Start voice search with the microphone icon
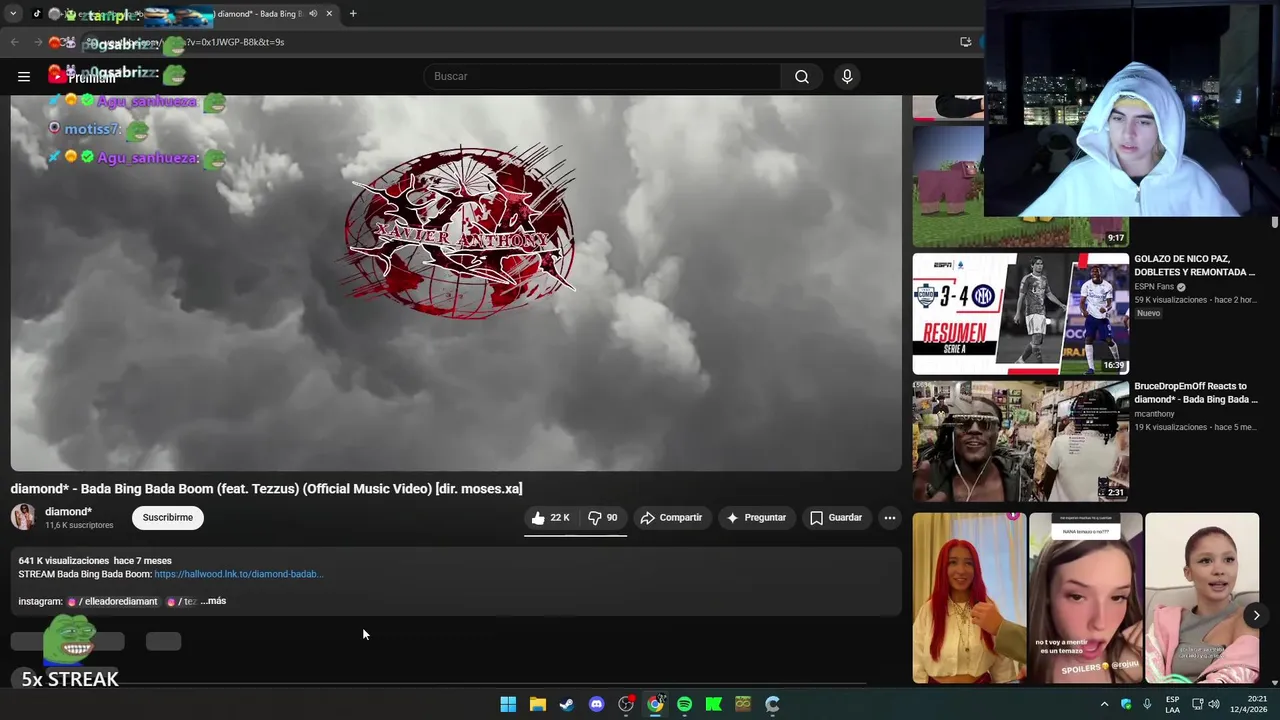 847,76
